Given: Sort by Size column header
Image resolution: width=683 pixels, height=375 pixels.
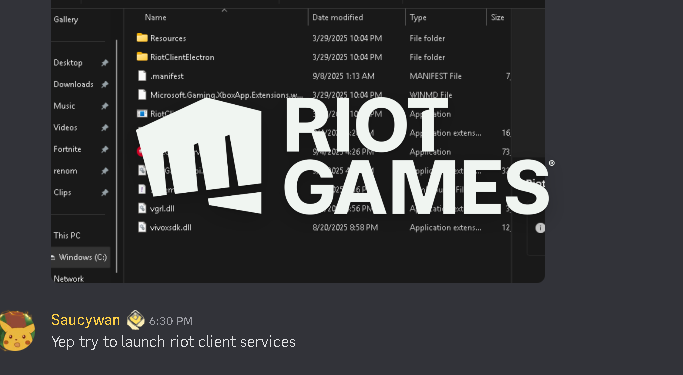Looking at the screenshot, I should 497,17.
